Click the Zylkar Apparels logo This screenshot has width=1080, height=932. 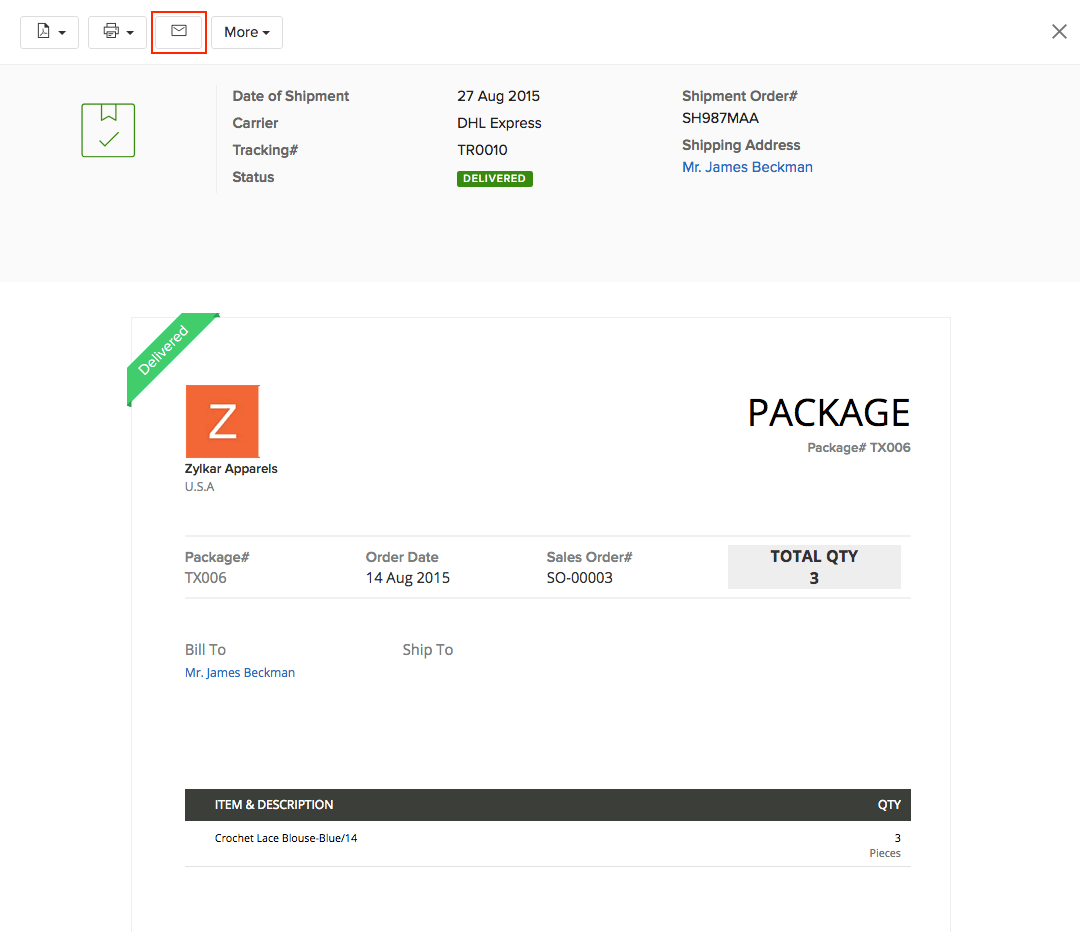point(222,421)
